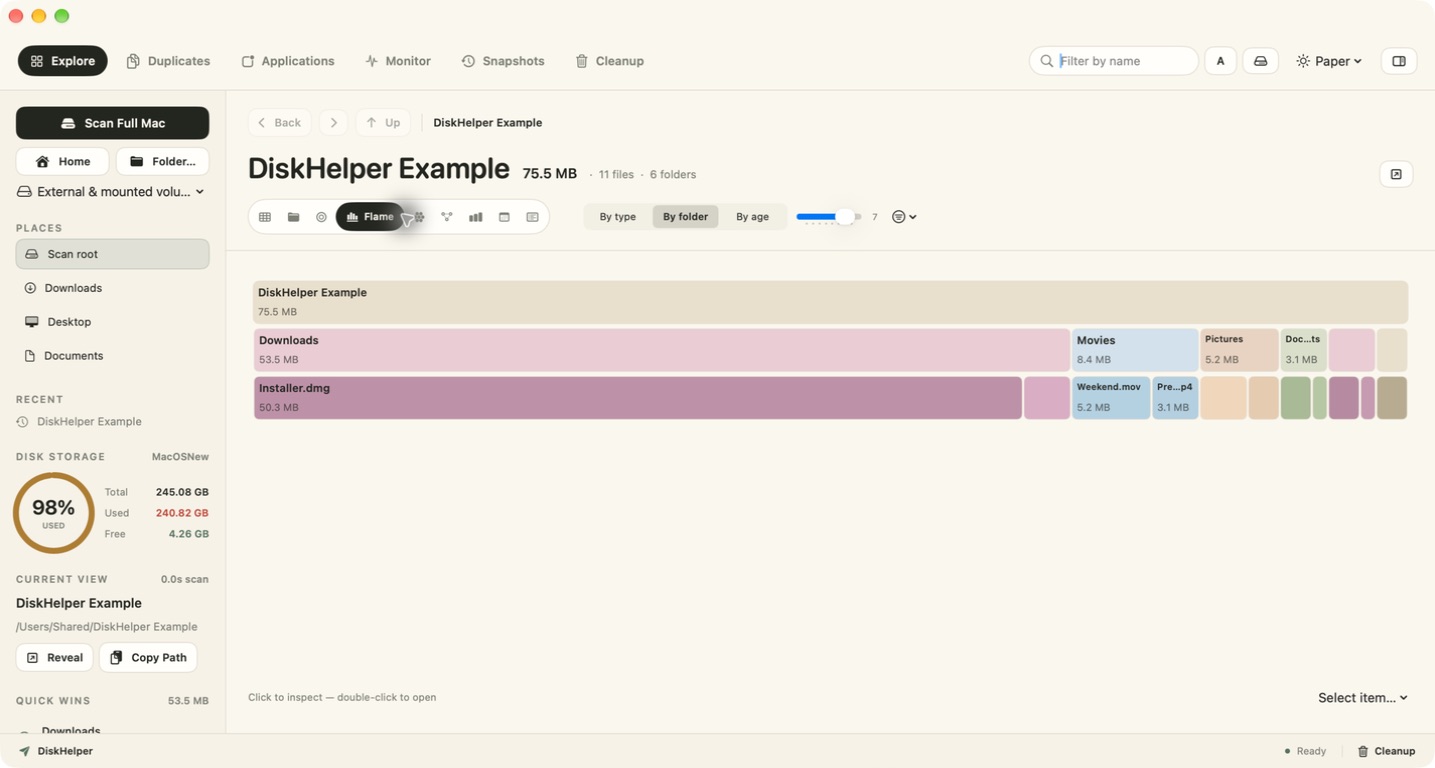
Task: Open the Paper theme dropdown
Action: coord(1329,61)
